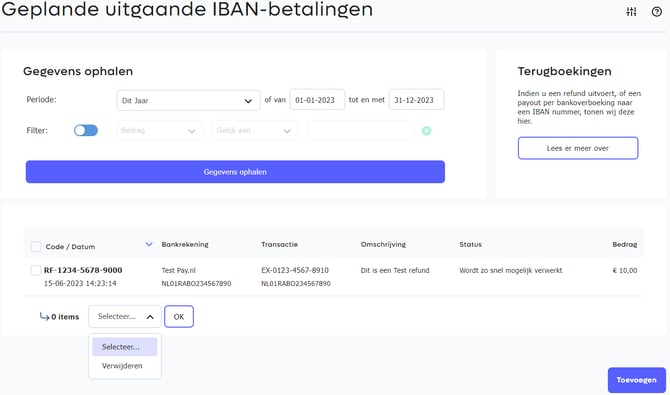The image size is (670, 395).
Task: Choose 'Verwijderen' option in list
Action: click(122, 366)
